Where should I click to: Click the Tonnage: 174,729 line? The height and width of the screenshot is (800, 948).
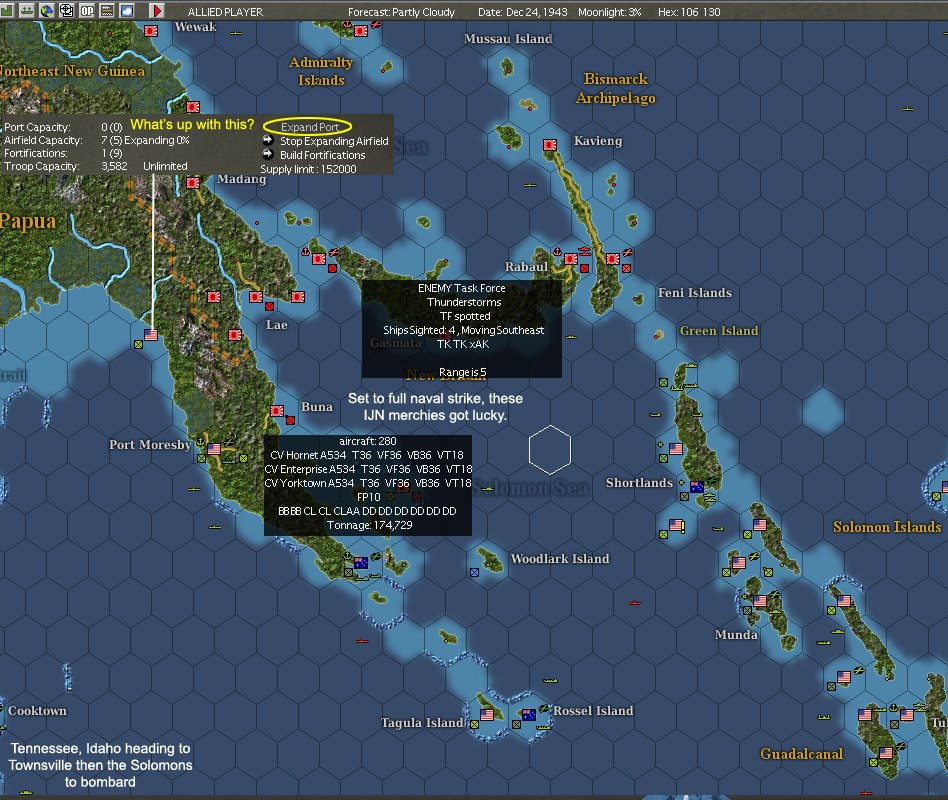[x=369, y=525]
